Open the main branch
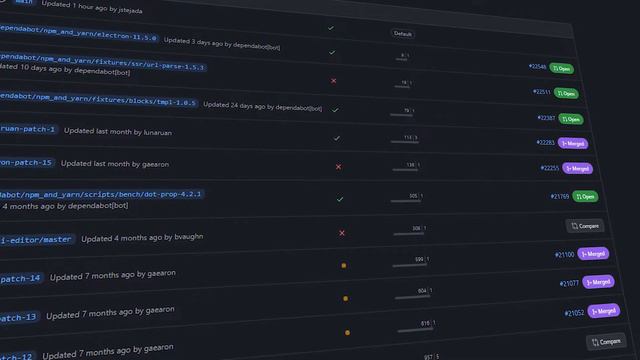 [x=24, y=2]
